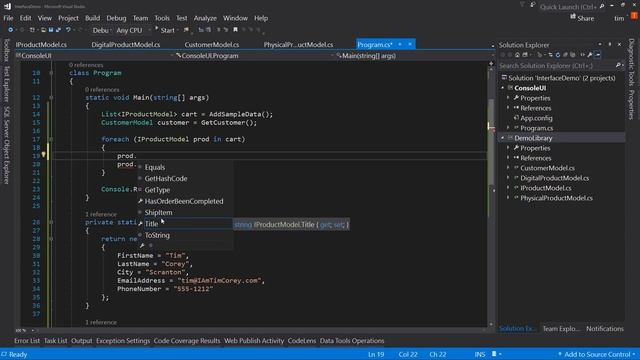This screenshot has width=640, height=360.
Task: Open the Toolbox side panel
Action: pos(7,50)
